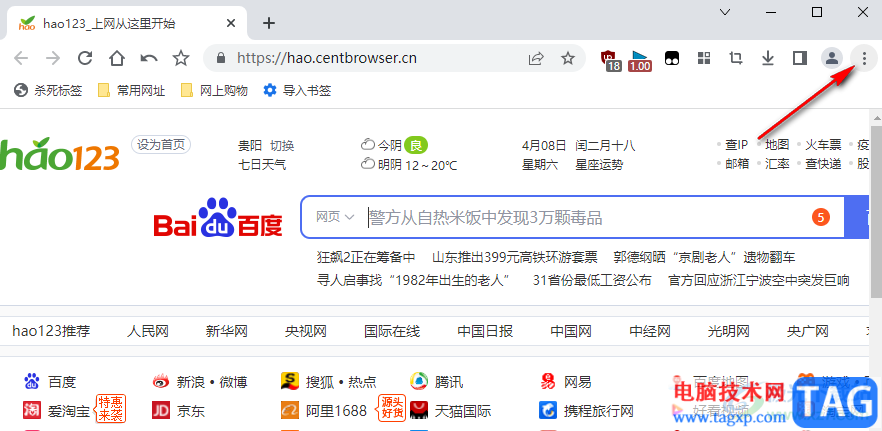Expand the 网页 search type dropdown

tap(335, 217)
